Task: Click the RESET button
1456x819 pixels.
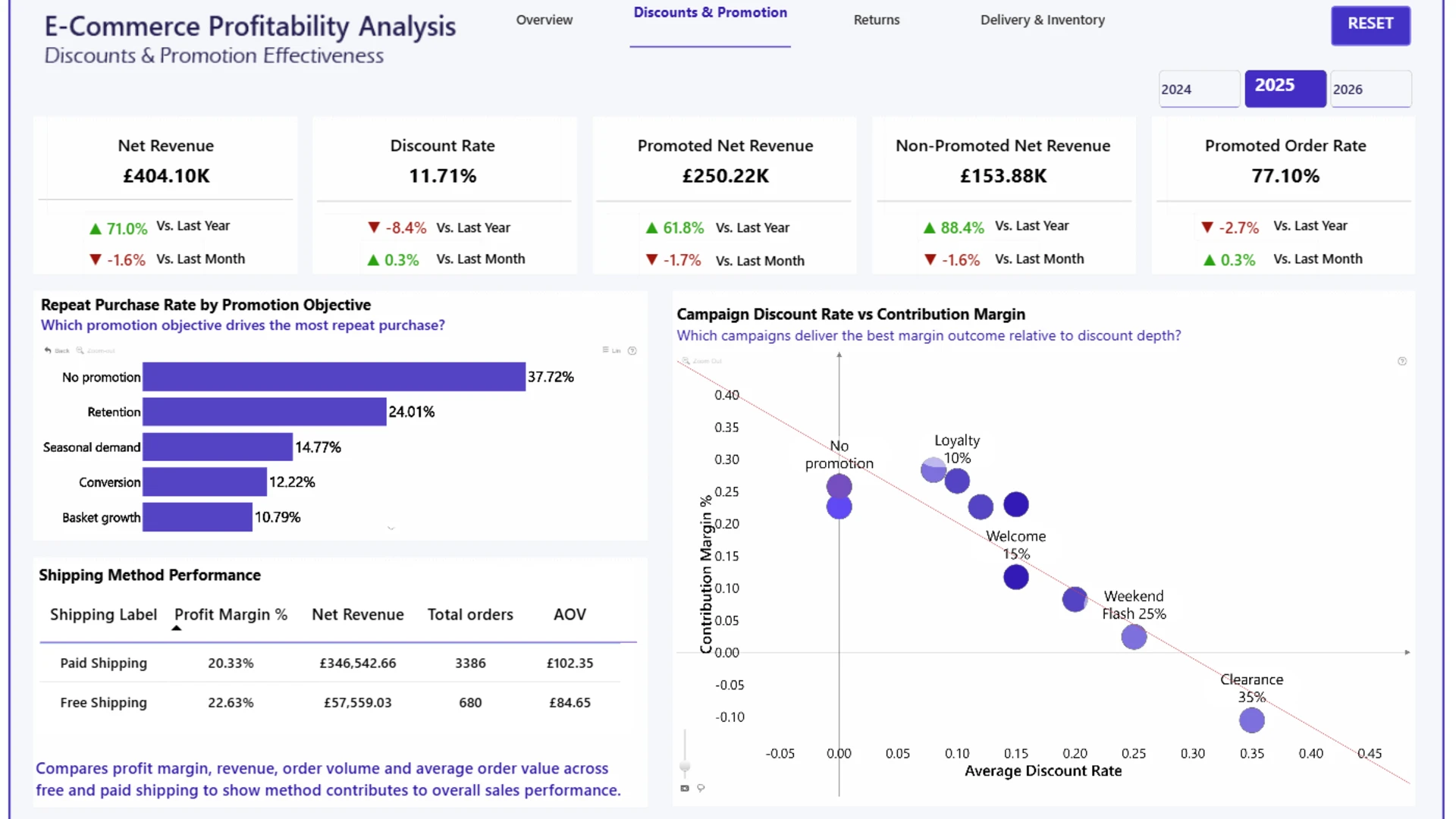Action: pyautogui.click(x=1370, y=24)
